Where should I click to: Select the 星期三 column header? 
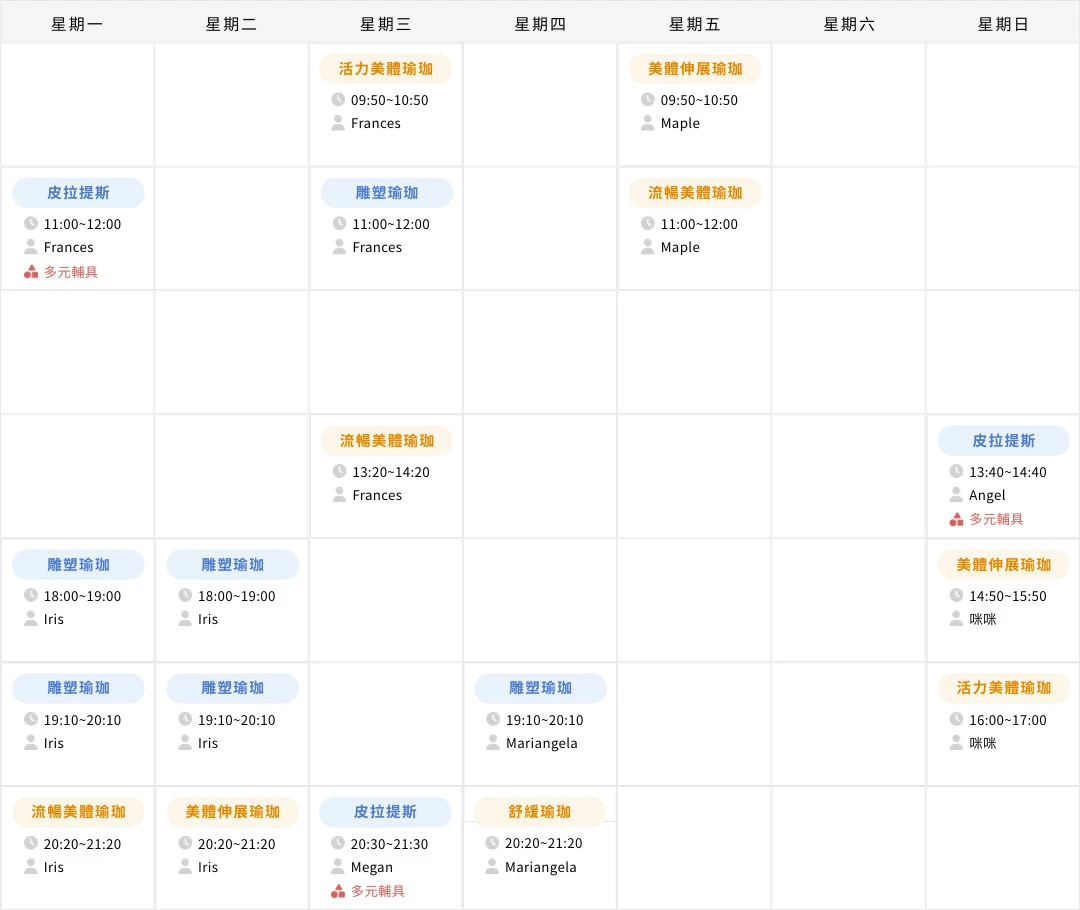[385, 23]
